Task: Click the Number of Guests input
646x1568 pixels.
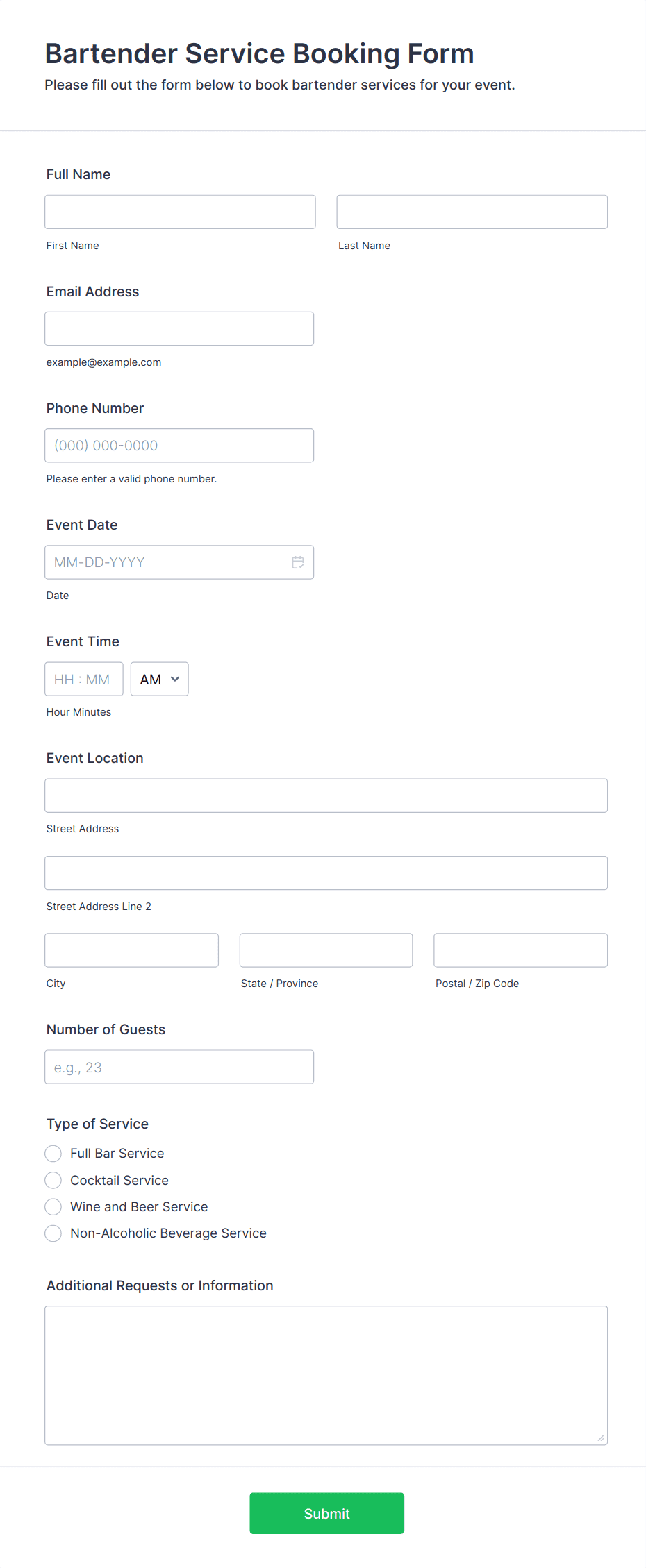Action: (x=179, y=1067)
